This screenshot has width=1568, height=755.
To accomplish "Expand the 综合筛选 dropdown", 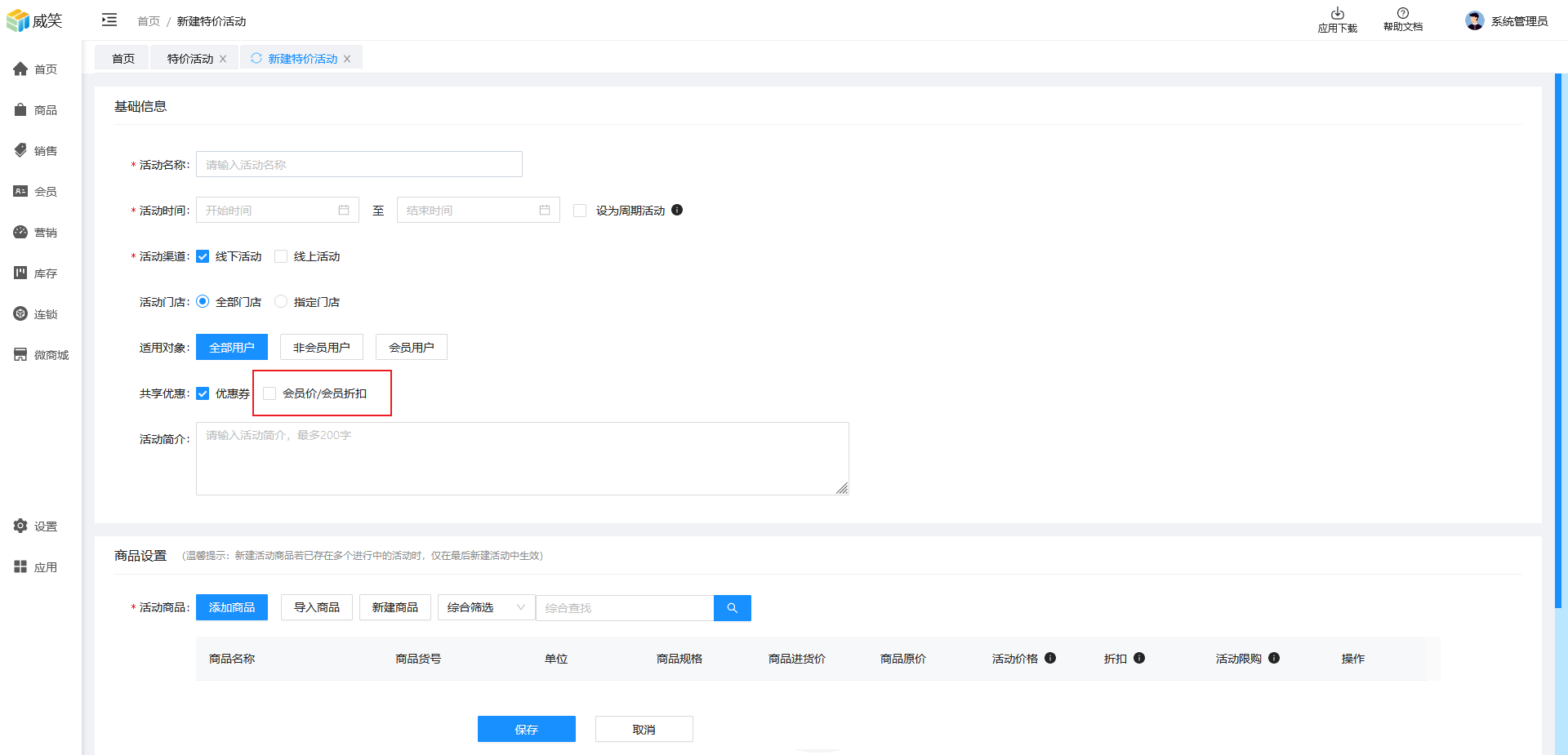I will (x=486, y=607).
